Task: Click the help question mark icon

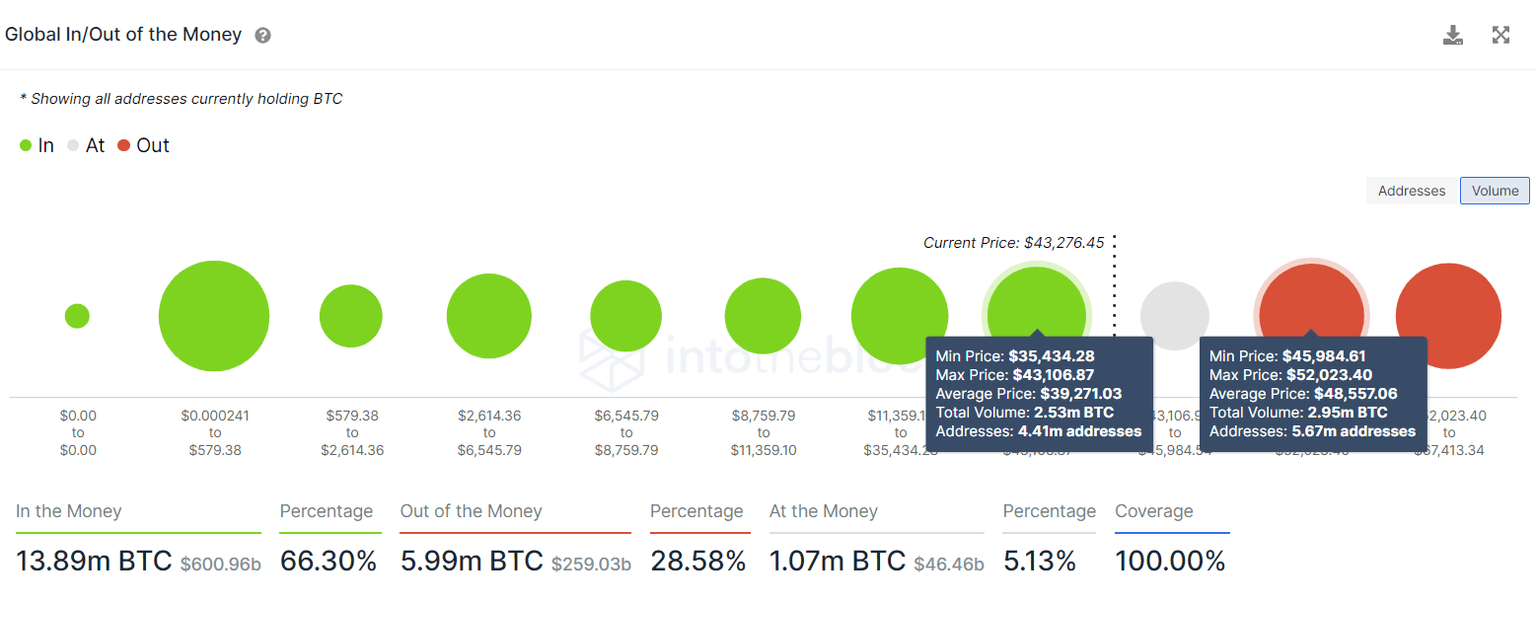Action: tap(263, 35)
